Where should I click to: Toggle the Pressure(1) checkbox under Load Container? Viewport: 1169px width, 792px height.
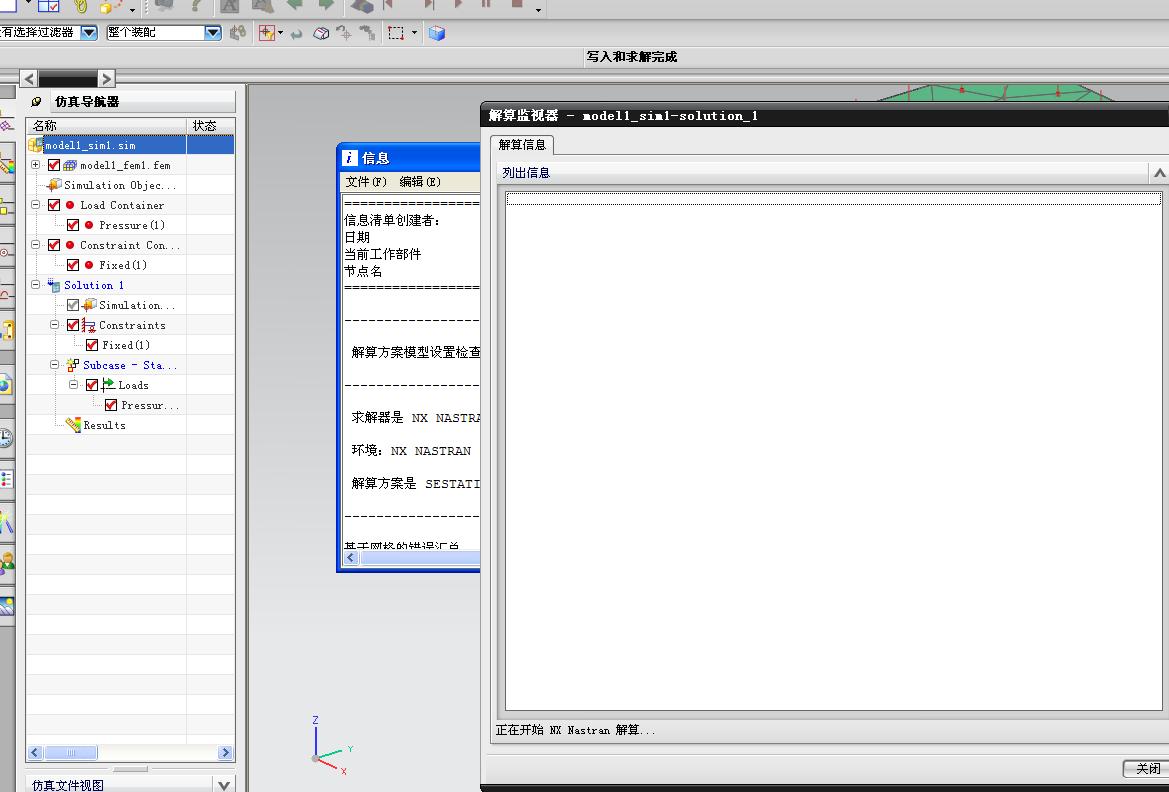pyautogui.click(x=73, y=225)
